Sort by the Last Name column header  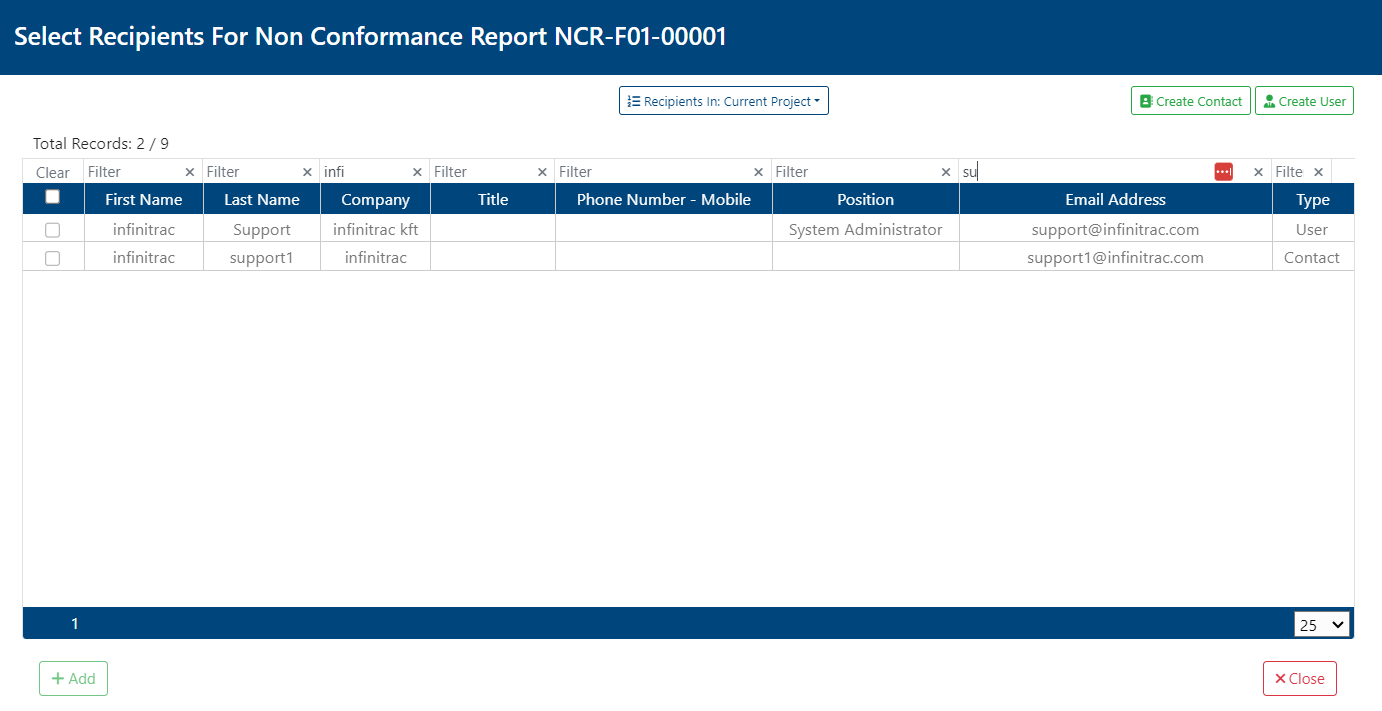pyautogui.click(x=262, y=199)
